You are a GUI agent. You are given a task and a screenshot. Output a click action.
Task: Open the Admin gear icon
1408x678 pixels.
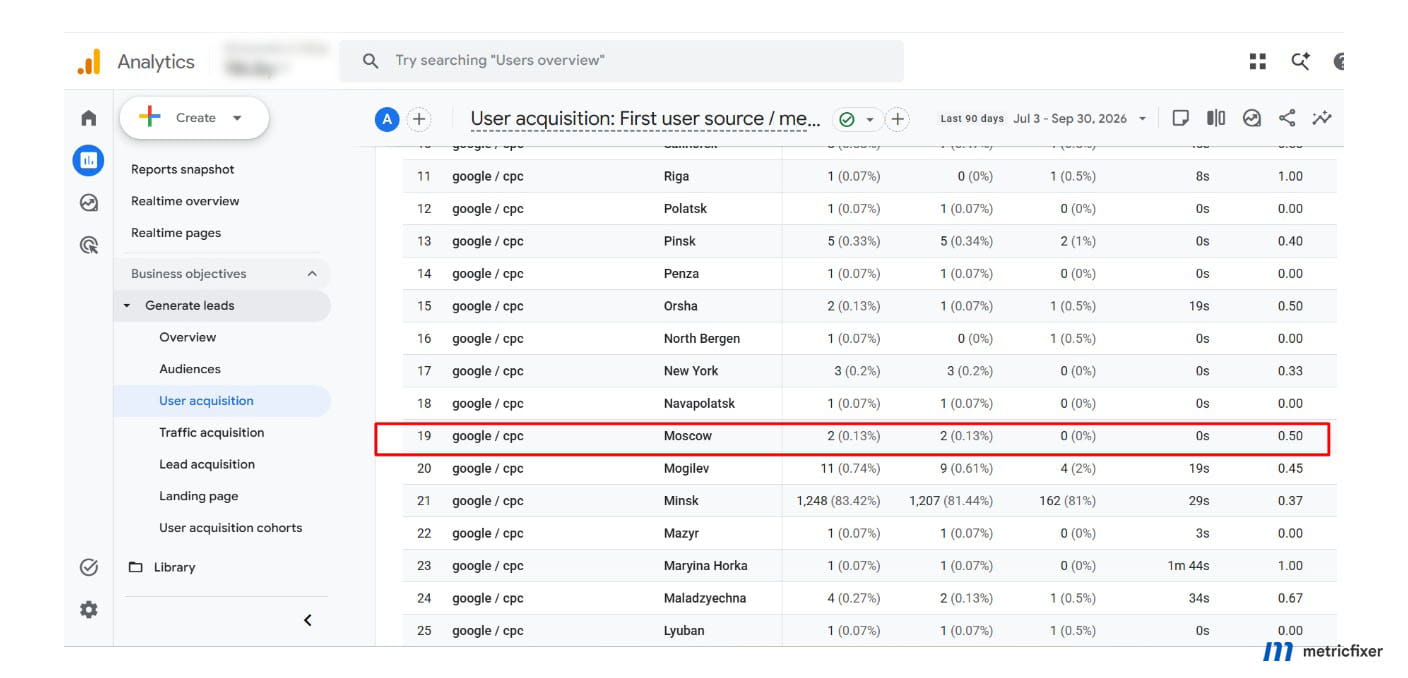(x=89, y=609)
